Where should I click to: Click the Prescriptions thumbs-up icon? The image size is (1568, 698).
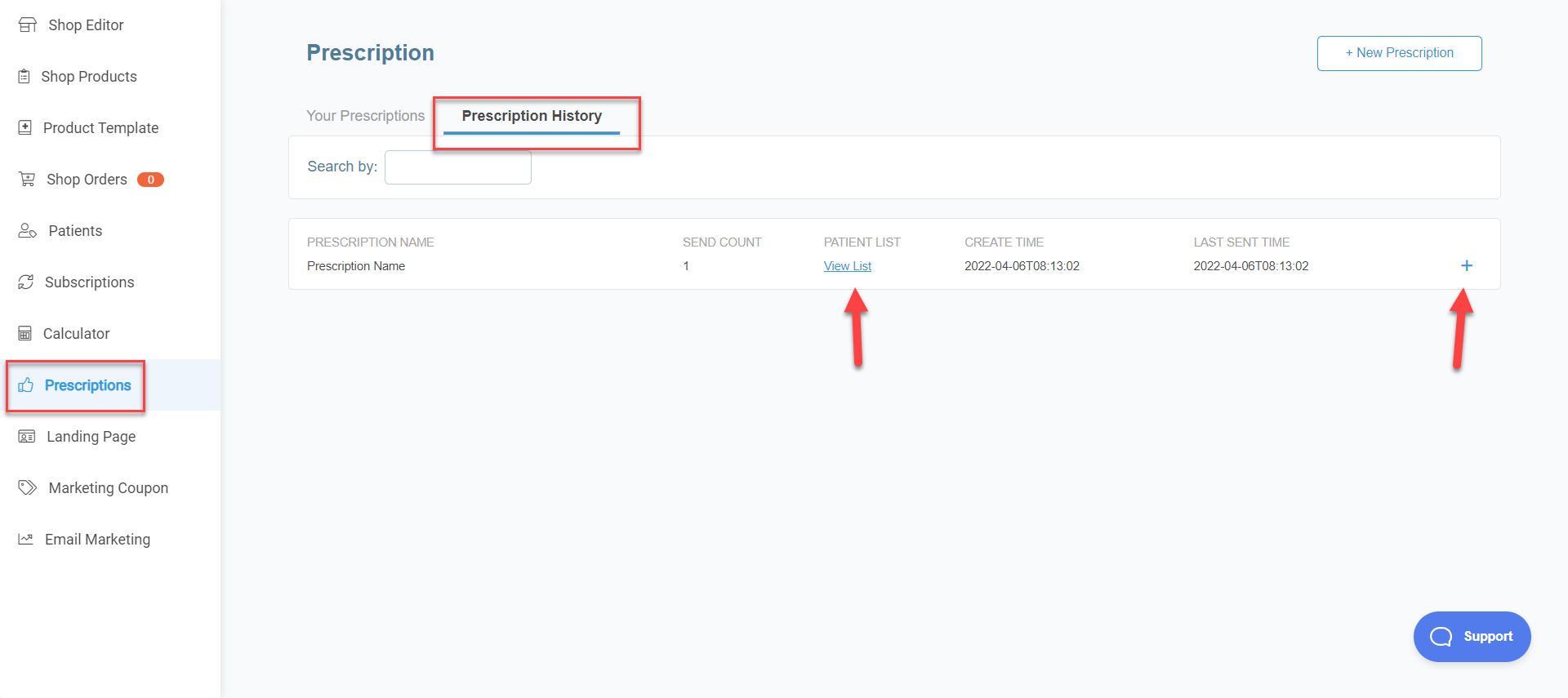point(26,385)
